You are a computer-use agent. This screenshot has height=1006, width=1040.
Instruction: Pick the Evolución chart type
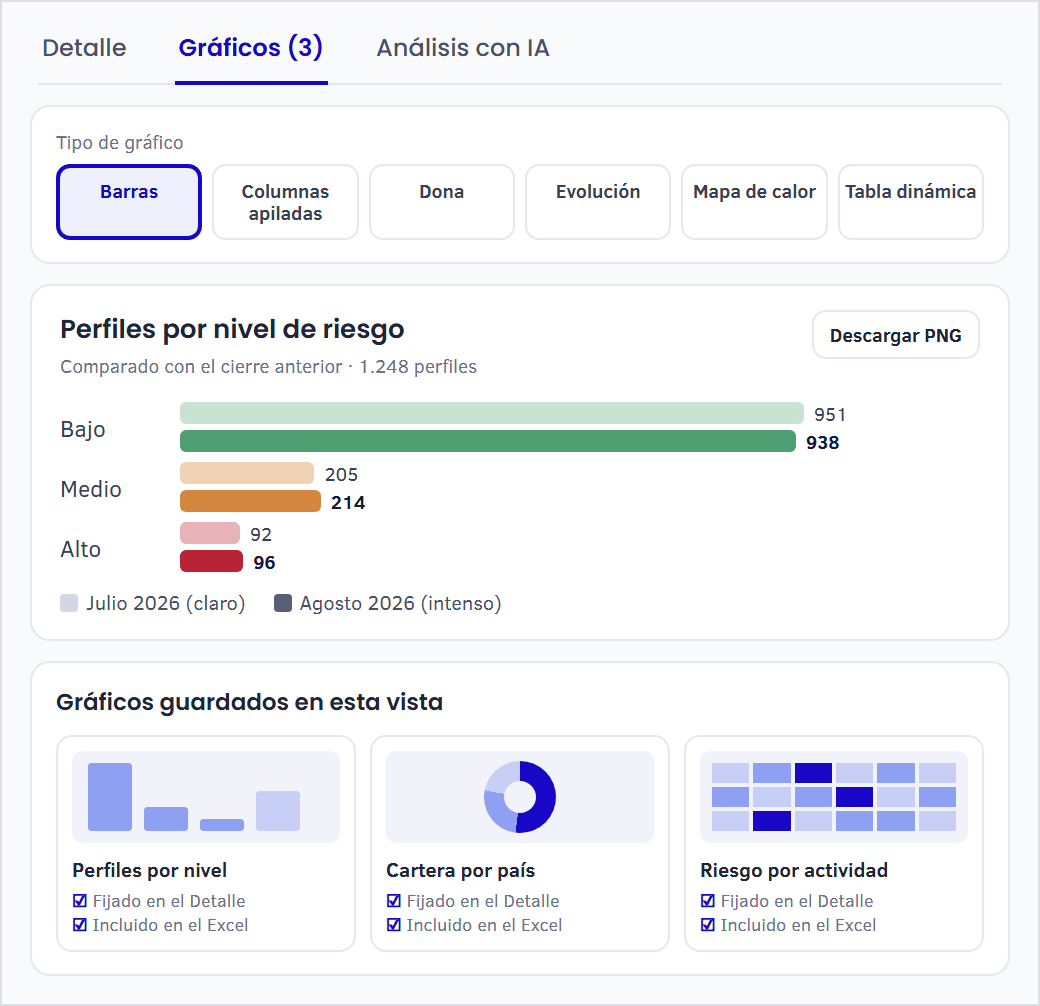point(598,202)
